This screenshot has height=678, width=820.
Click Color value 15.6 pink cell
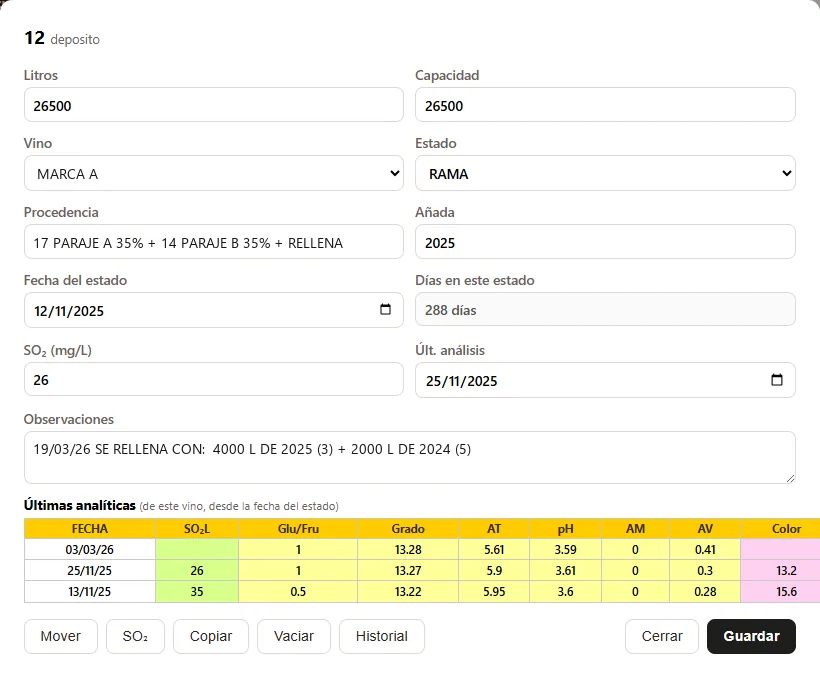(781, 591)
